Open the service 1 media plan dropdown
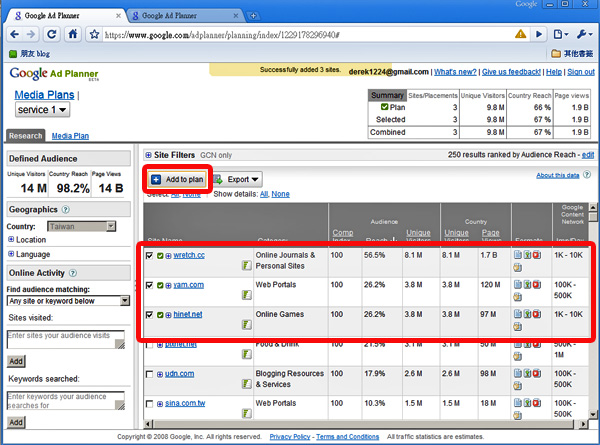The height and width of the screenshot is (445, 600). (x=42, y=110)
